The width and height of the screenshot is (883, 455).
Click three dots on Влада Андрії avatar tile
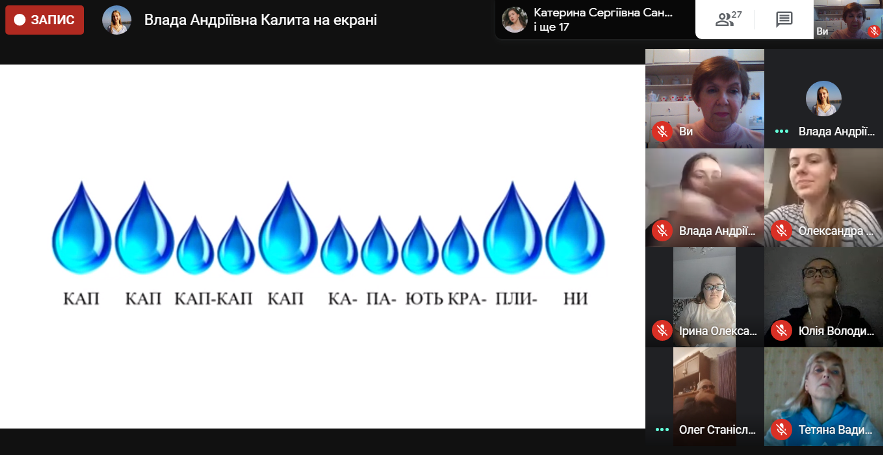(x=781, y=132)
